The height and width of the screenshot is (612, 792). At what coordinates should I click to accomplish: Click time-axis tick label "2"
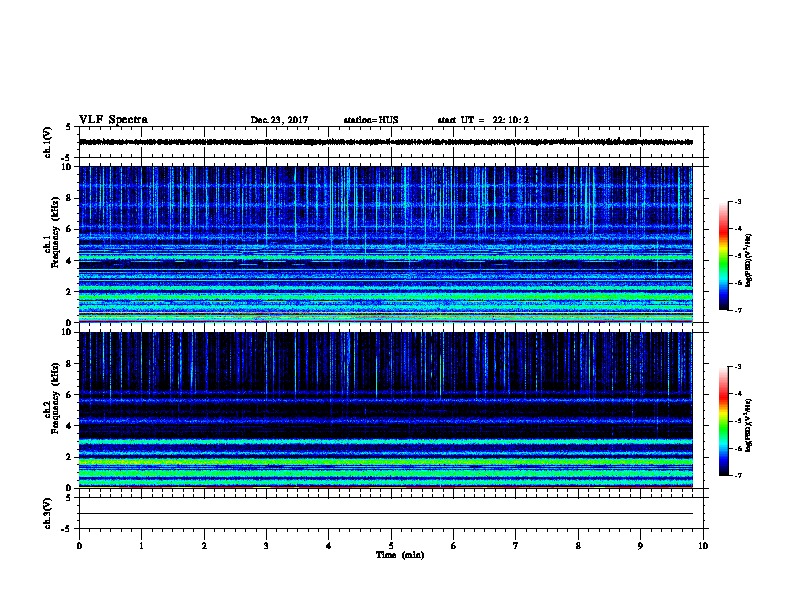(x=204, y=545)
